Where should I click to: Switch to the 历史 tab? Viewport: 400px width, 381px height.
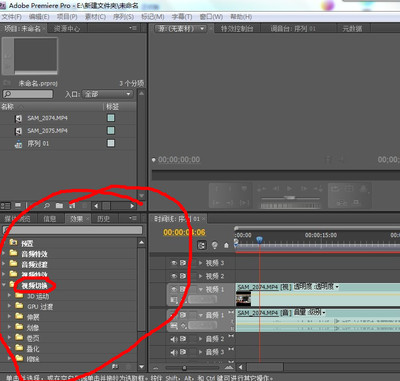[x=103, y=219]
